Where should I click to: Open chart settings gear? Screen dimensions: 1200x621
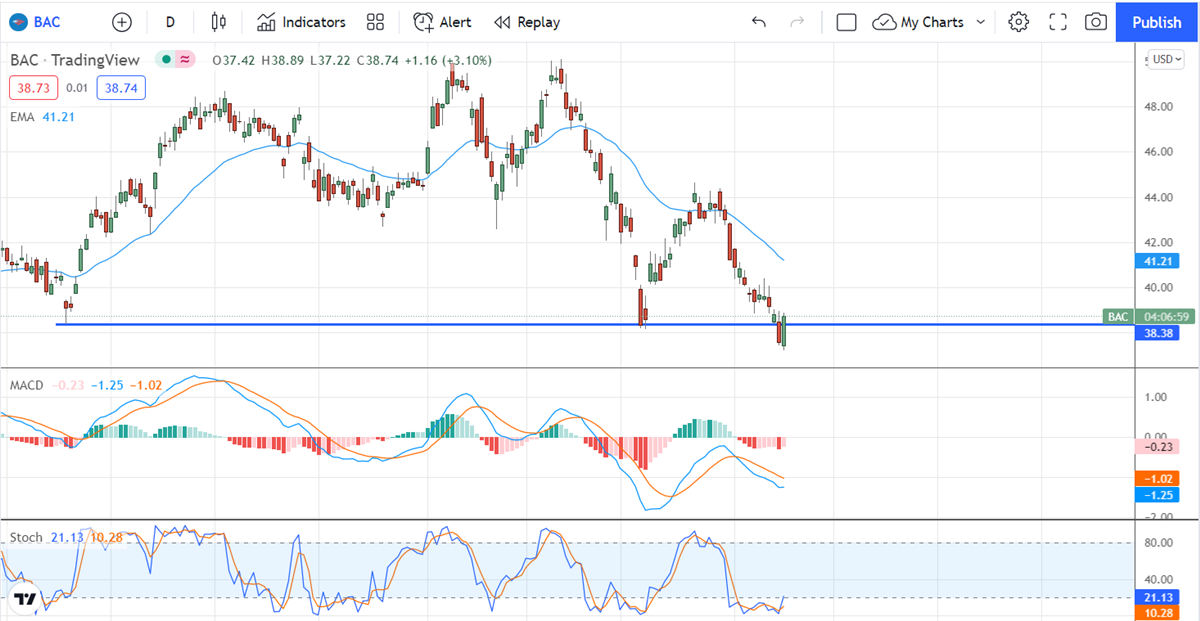1018,22
